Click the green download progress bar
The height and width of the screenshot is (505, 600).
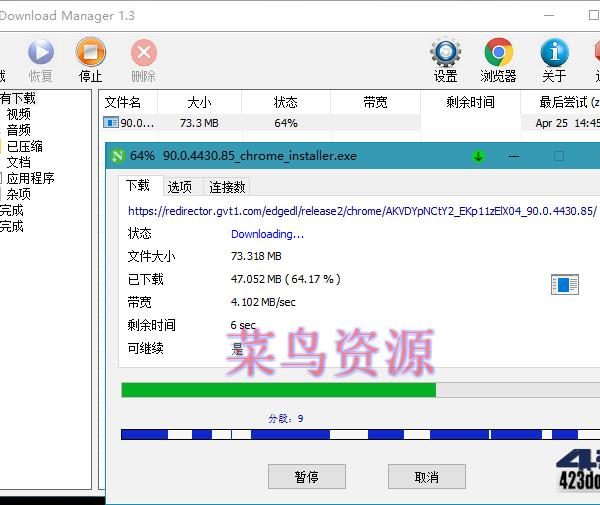click(x=278, y=390)
